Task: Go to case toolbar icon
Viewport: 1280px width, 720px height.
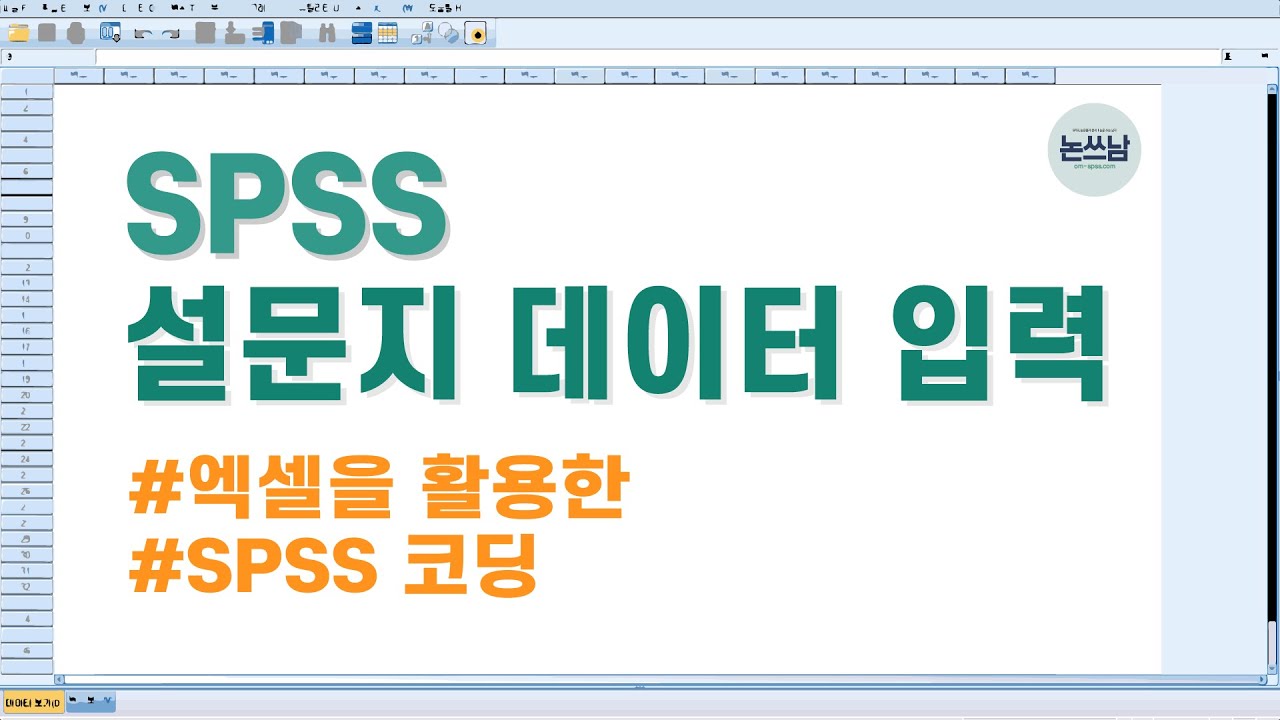Action: (206, 33)
